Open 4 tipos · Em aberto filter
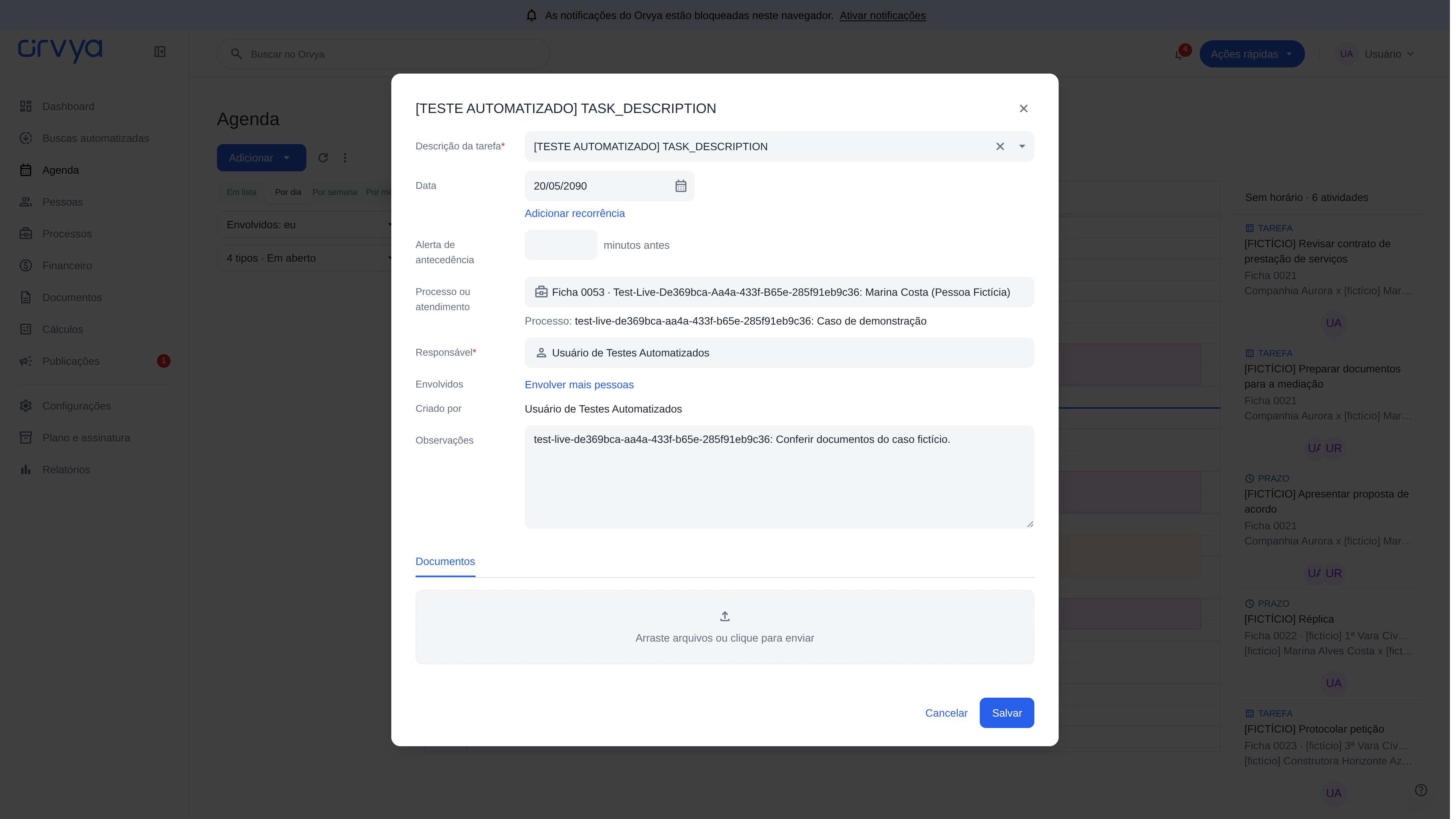 pyautogui.click(x=305, y=258)
